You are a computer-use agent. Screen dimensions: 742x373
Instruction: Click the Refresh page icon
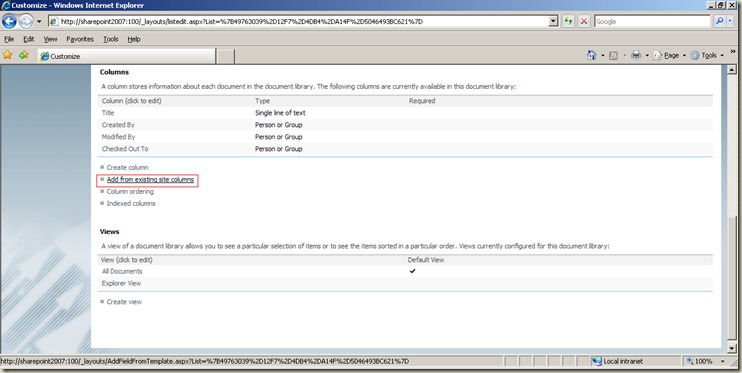568,21
